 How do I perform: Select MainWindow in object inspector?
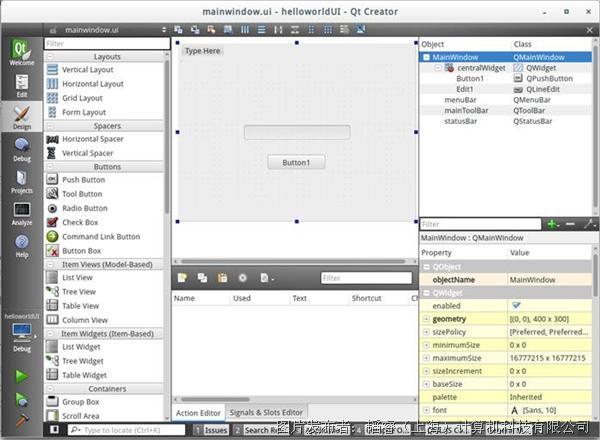(505, 57)
